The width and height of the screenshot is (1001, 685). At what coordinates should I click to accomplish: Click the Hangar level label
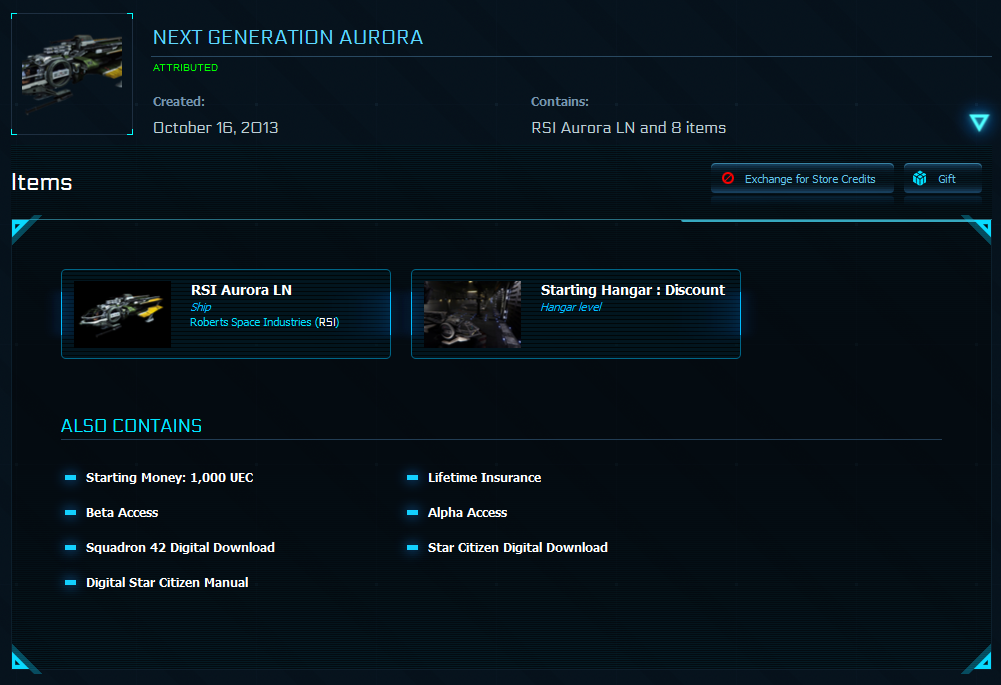[571, 307]
